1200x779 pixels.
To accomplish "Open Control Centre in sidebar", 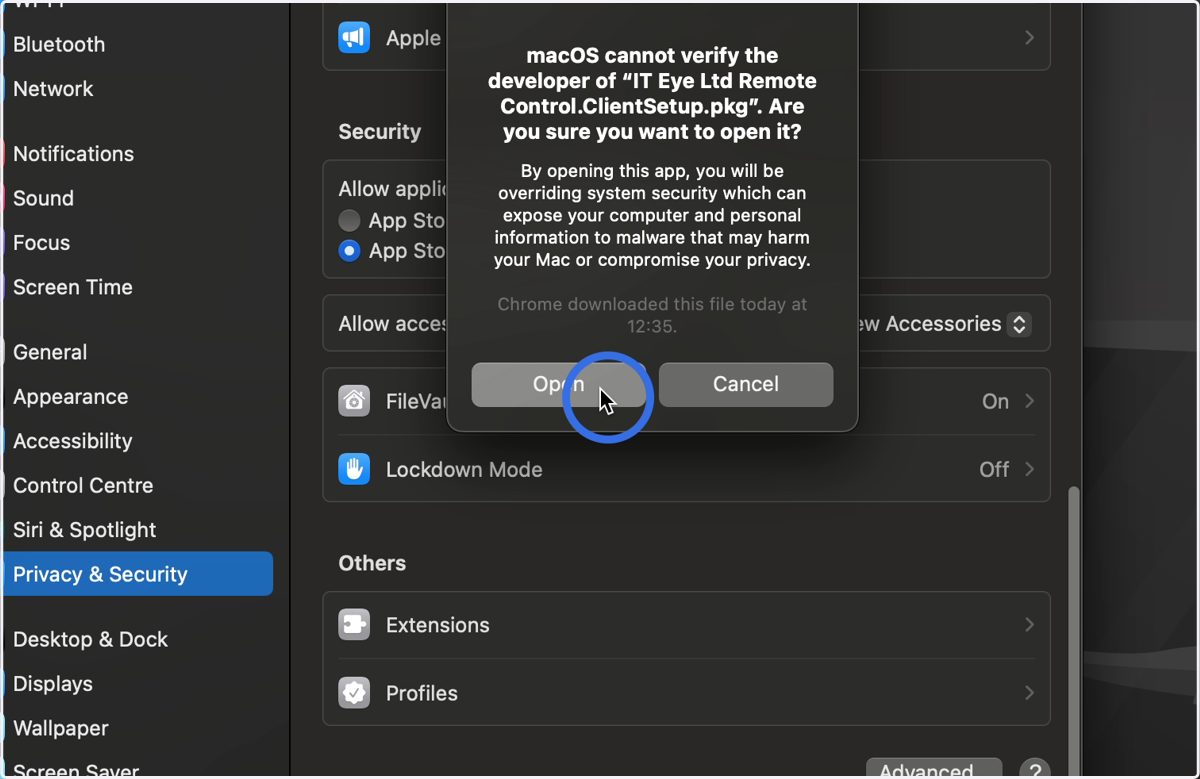I will point(83,486).
